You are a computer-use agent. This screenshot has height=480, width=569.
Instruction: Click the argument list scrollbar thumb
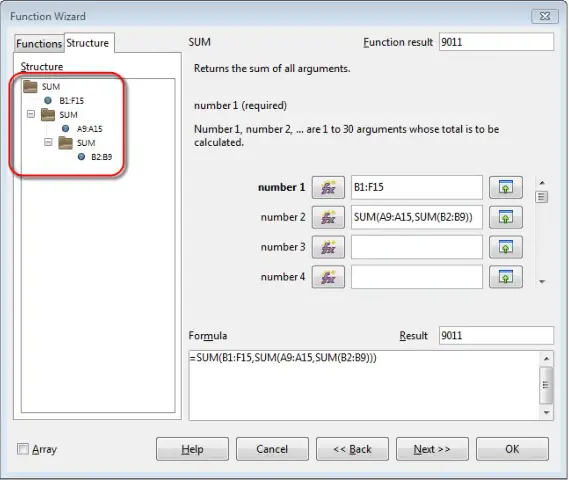coord(541,197)
